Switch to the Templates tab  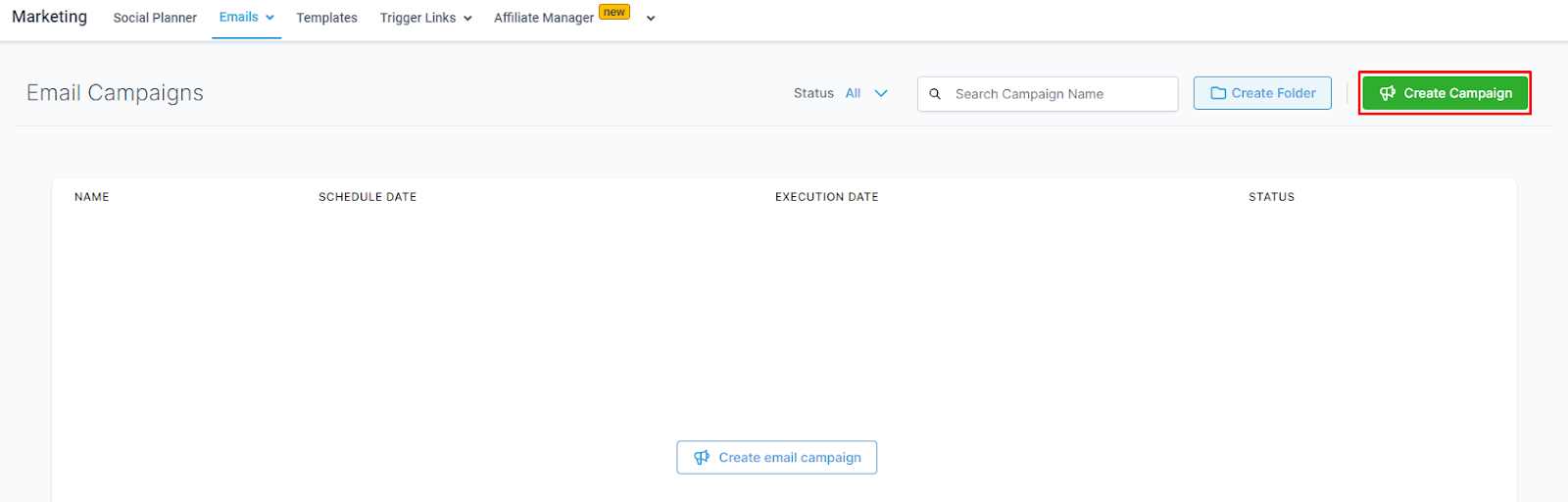pos(327,18)
